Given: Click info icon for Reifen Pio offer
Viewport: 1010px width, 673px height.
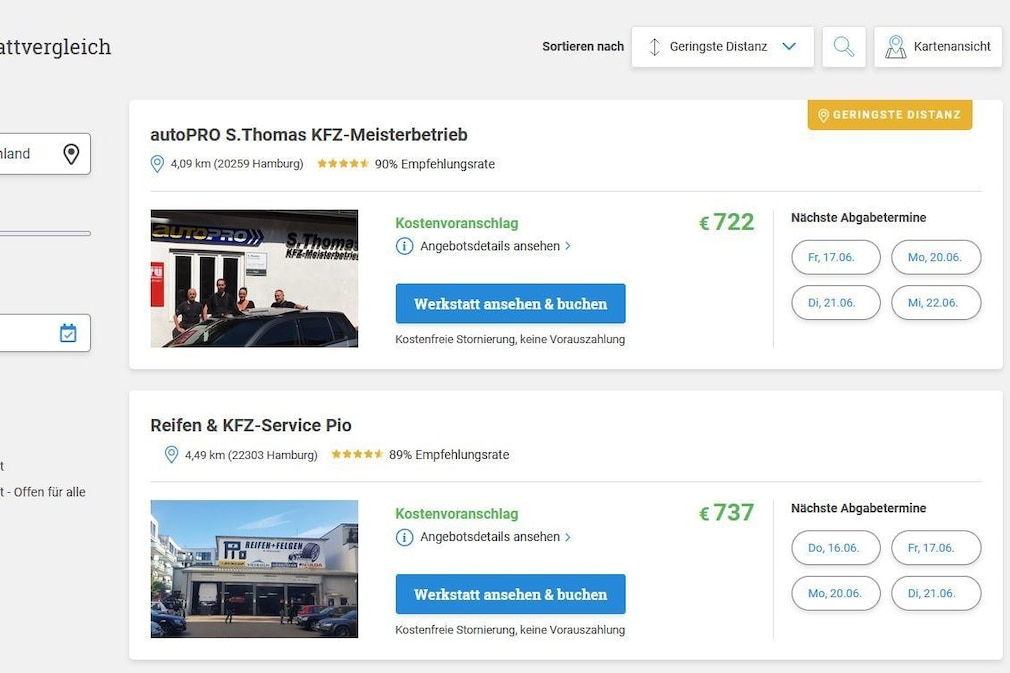Looking at the screenshot, I should tap(404, 537).
